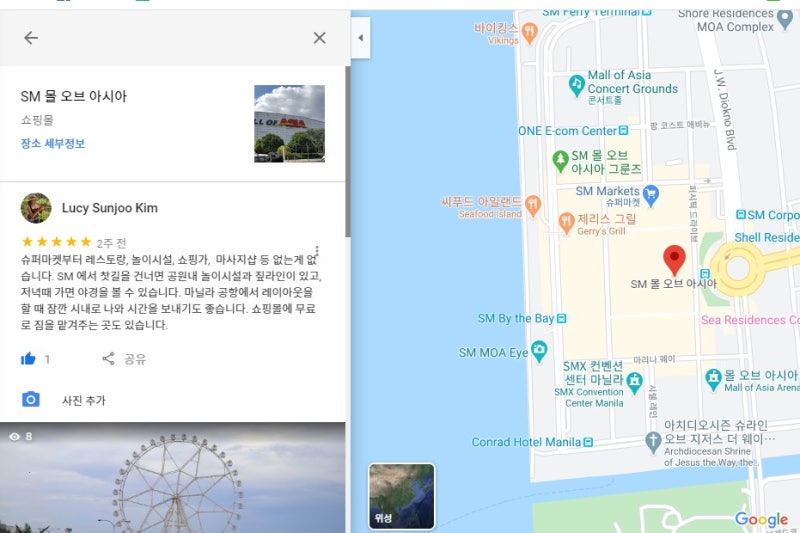This screenshot has width=800, height=533.
Task: Switch to satellite view thumbnail 위성
Action: coord(402,496)
